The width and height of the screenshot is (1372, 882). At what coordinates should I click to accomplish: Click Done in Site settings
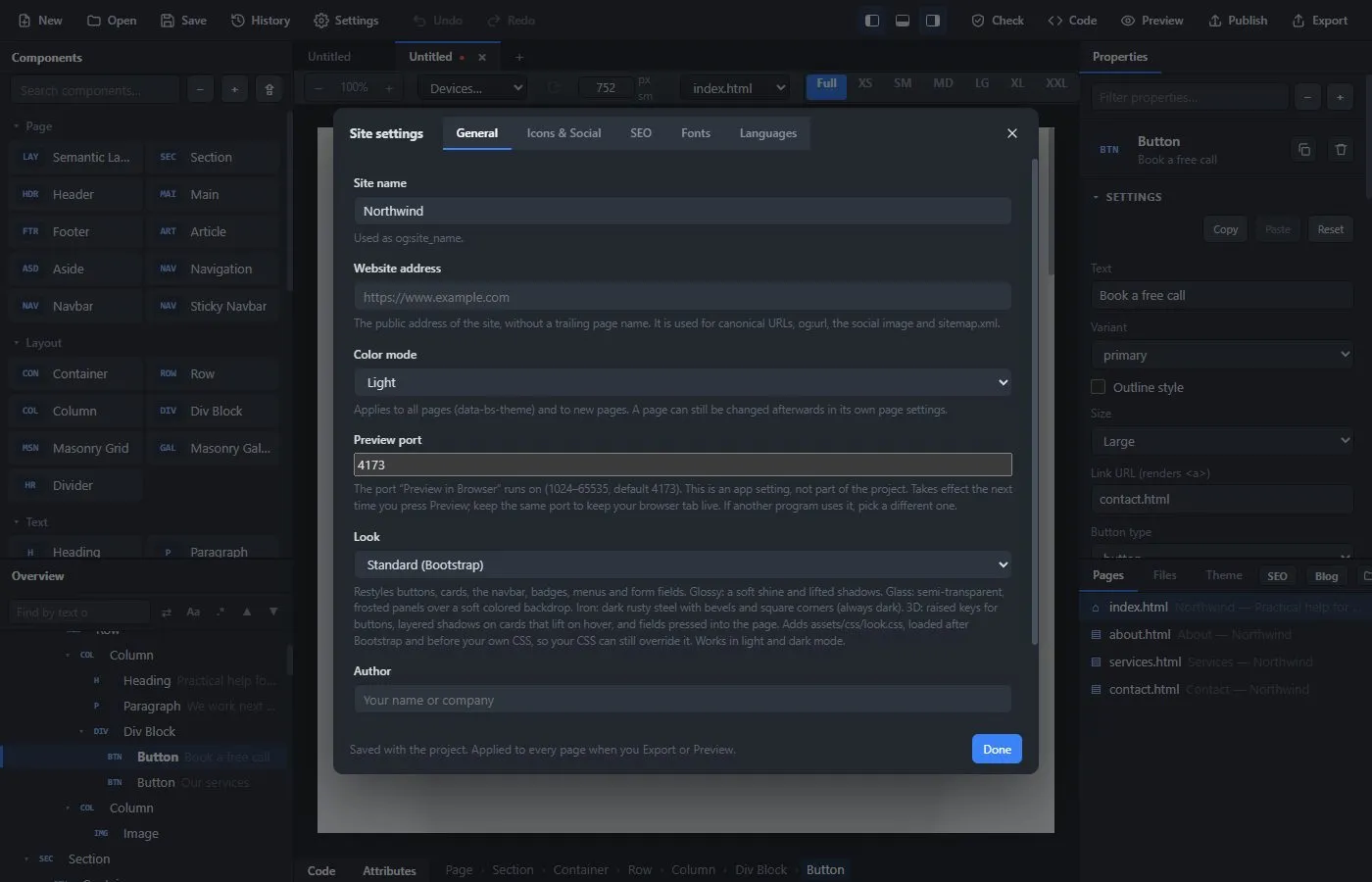[997, 749]
